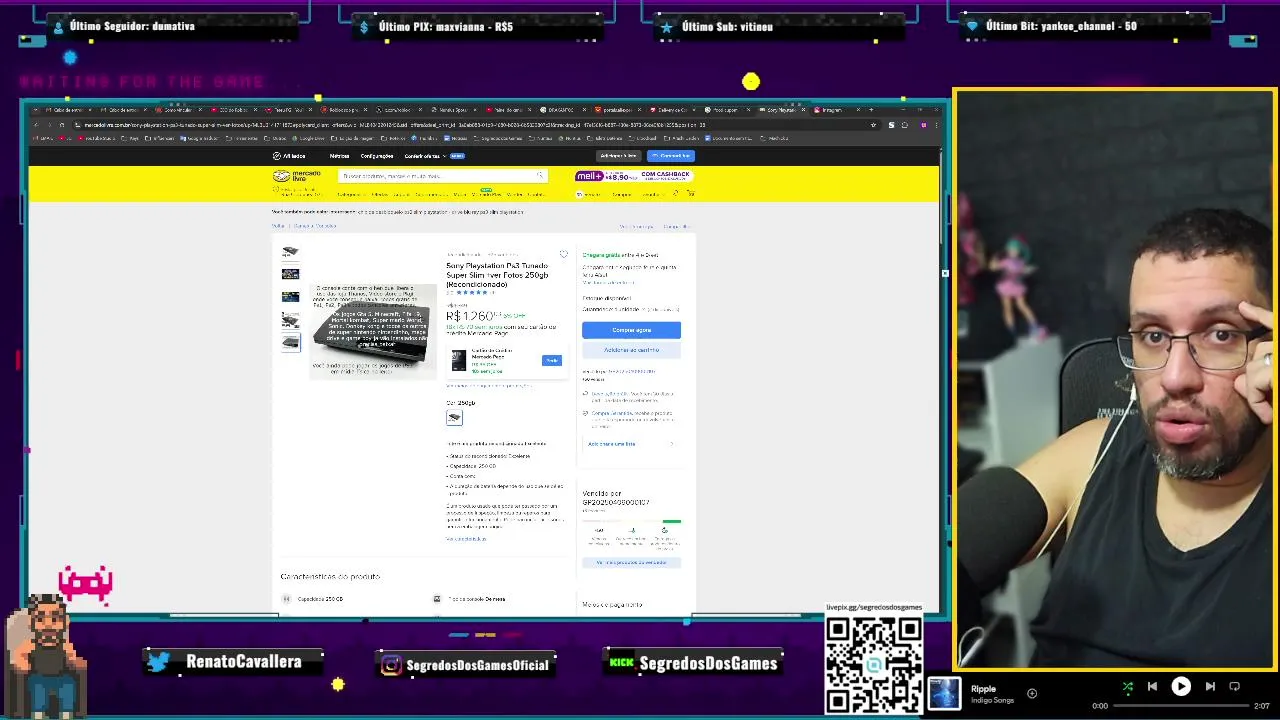This screenshot has height=720, width=1280.
Task: Toggle shuffle in the Spotify player
Action: point(1127,687)
